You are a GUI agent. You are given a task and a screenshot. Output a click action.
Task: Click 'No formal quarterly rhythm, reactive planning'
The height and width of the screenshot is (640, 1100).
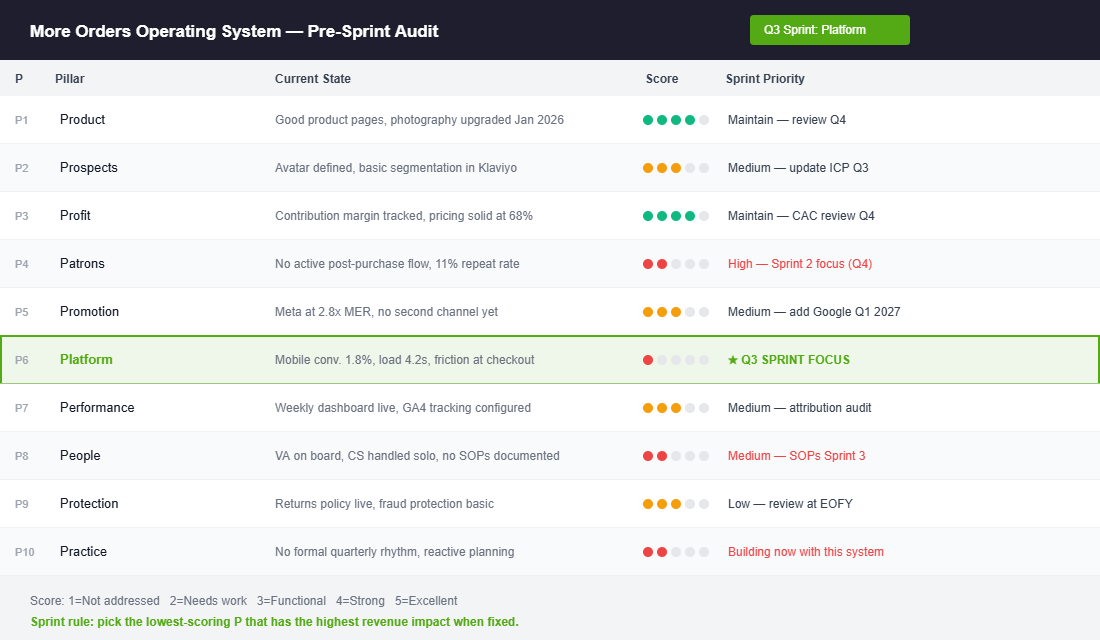point(394,552)
